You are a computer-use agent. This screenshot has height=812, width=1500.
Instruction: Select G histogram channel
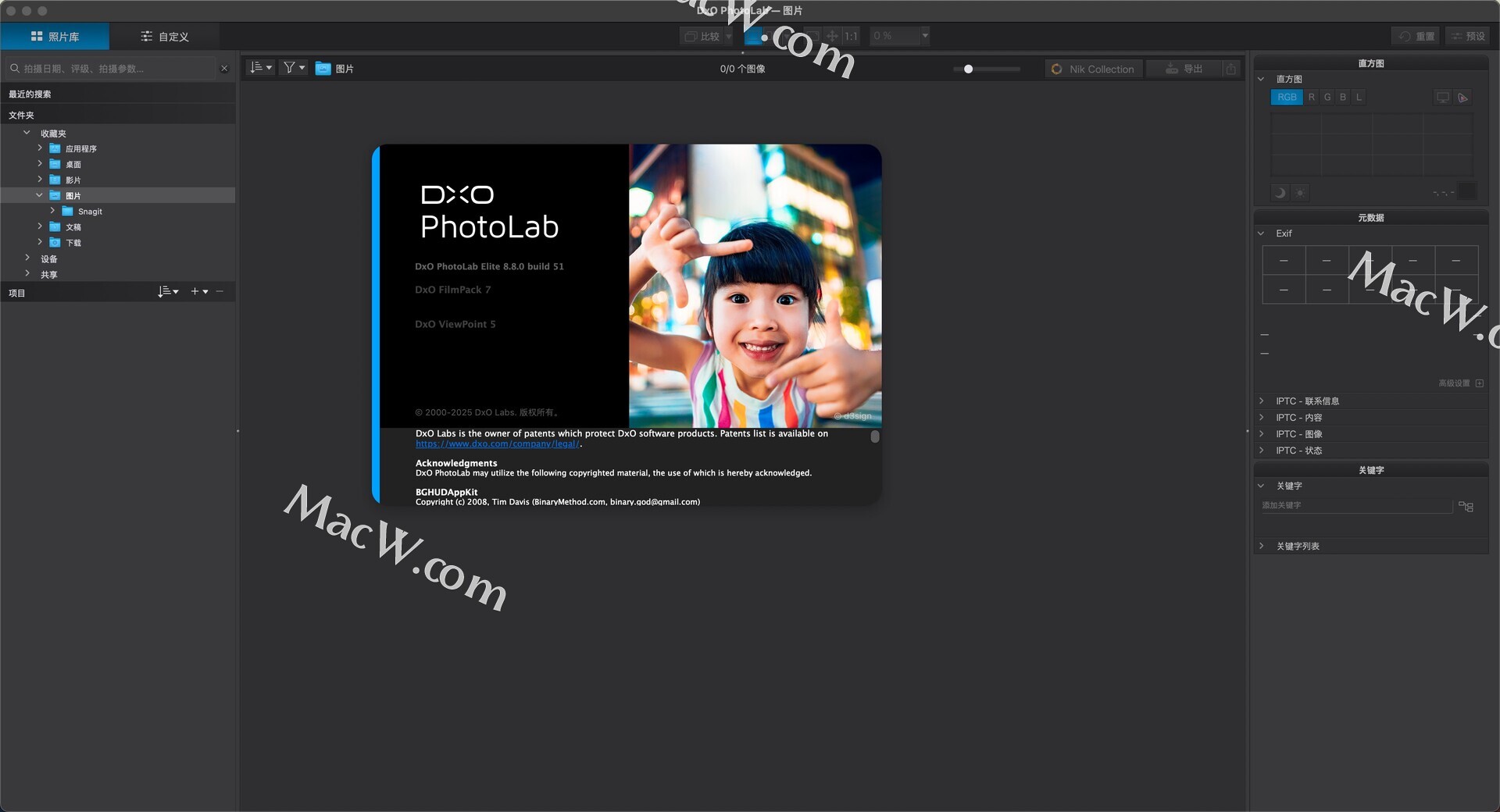(1327, 97)
